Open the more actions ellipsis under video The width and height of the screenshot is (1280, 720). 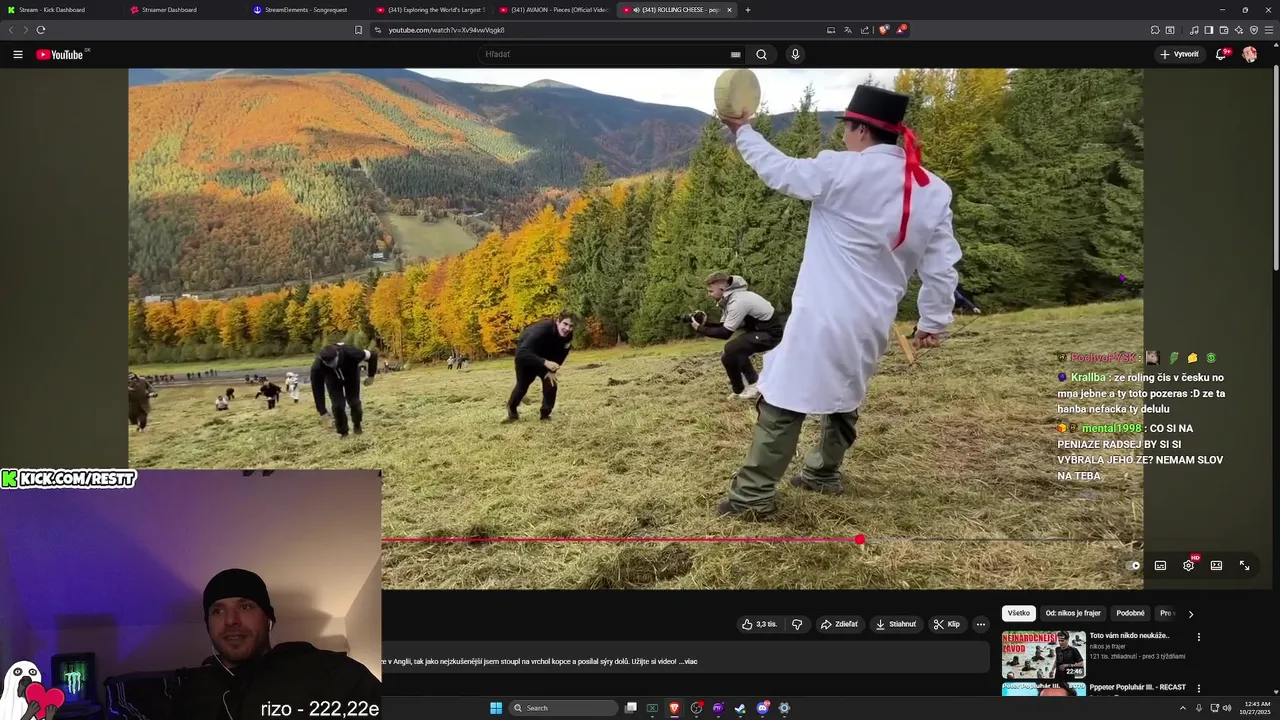coord(981,624)
